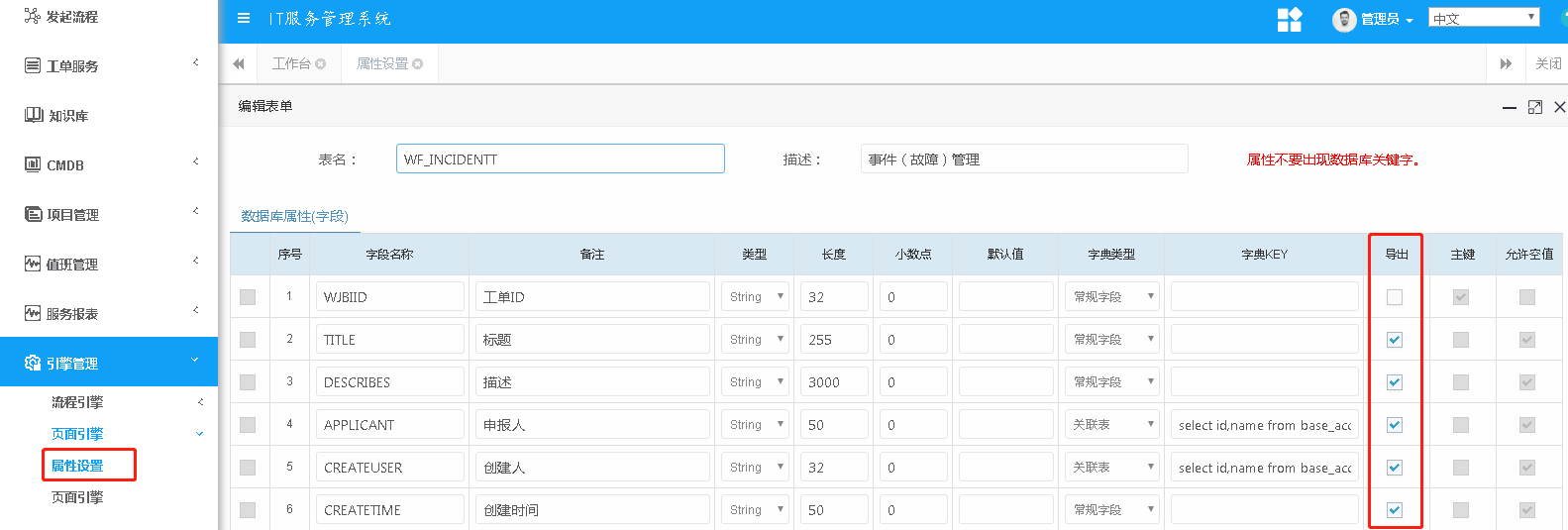The height and width of the screenshot is (530, 1568).
Task: Open the dashboard grid icon in header
Action: pyautogui.click(x=1289, y=20)
